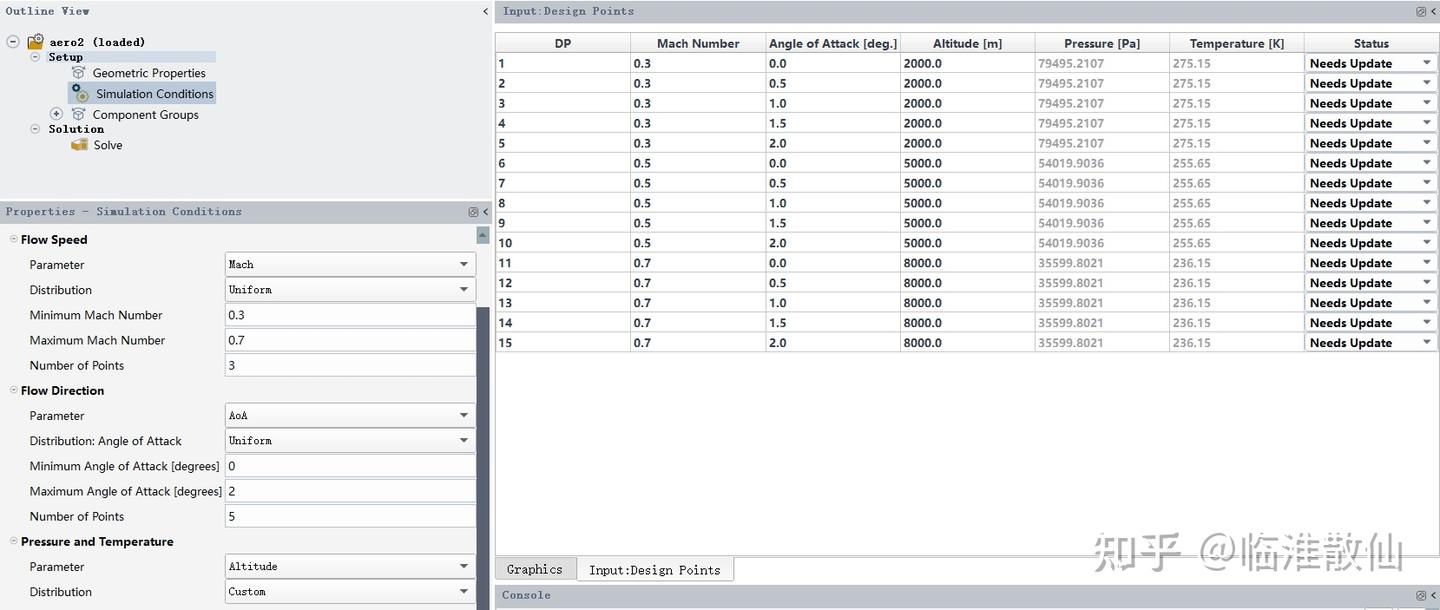Click design point number 13 cell
The height and width of the screenshot is (610, 1440).
563,303
